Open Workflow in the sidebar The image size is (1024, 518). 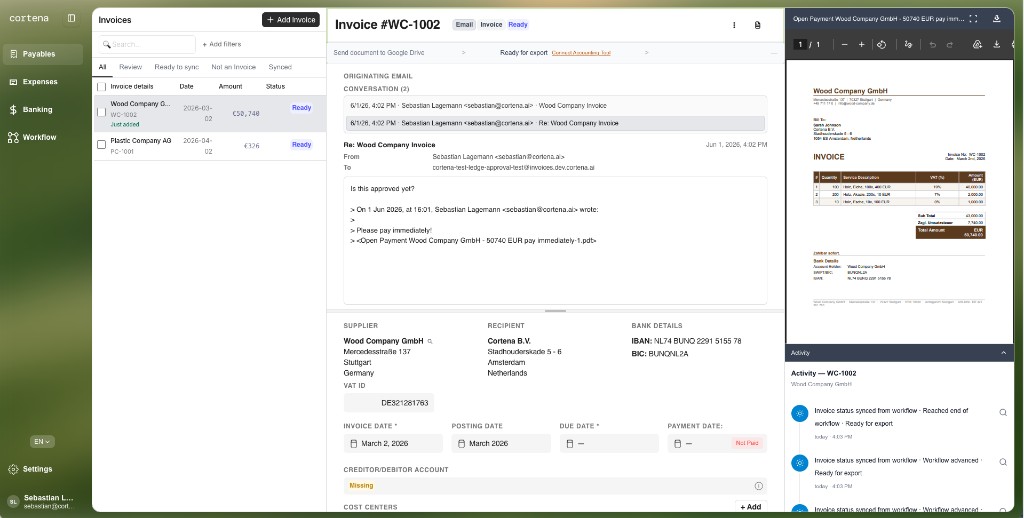point(42,137)
